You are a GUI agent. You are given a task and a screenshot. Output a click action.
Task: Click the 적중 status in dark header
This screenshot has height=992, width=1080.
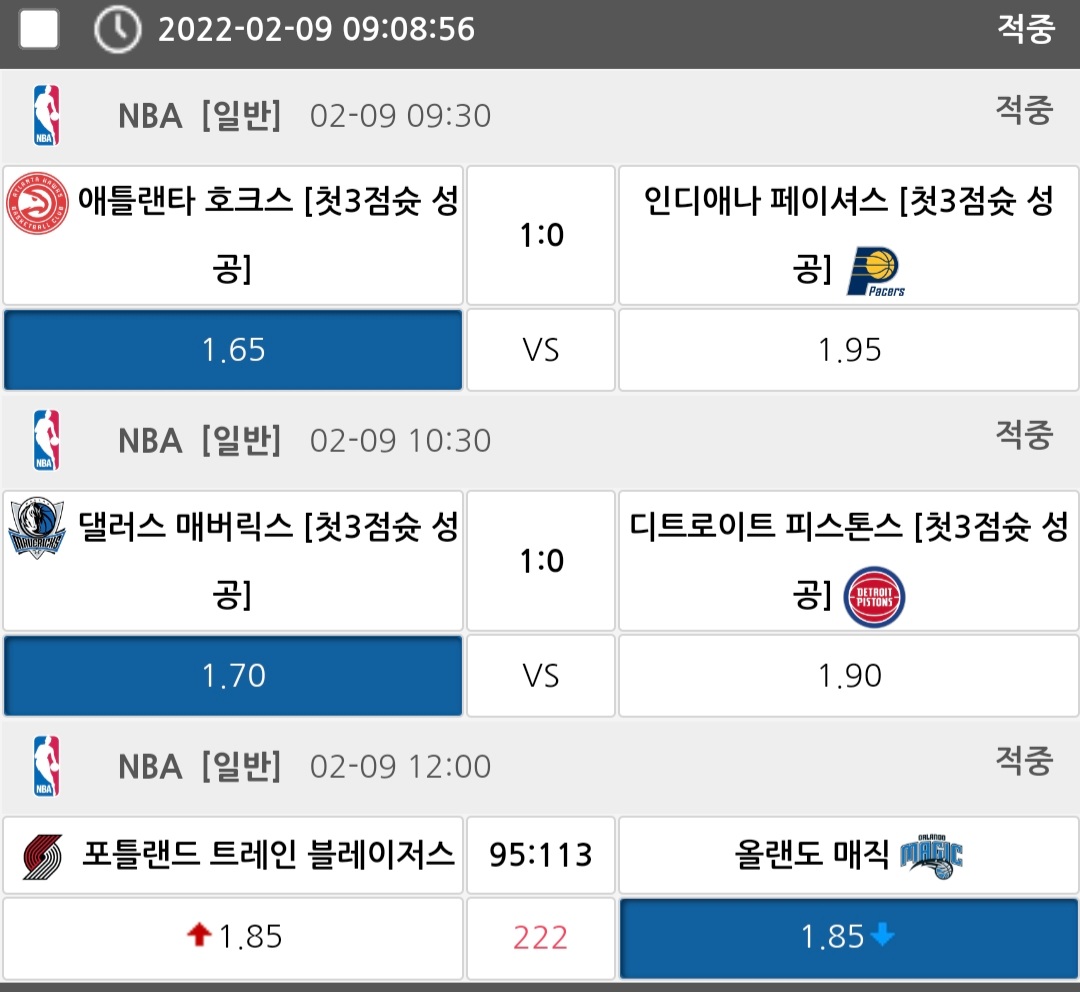(x=1025, y=29)
